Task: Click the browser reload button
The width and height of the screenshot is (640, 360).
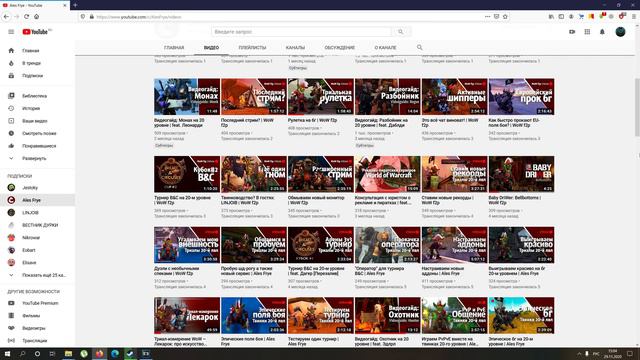Action: [x=27, y=17]
